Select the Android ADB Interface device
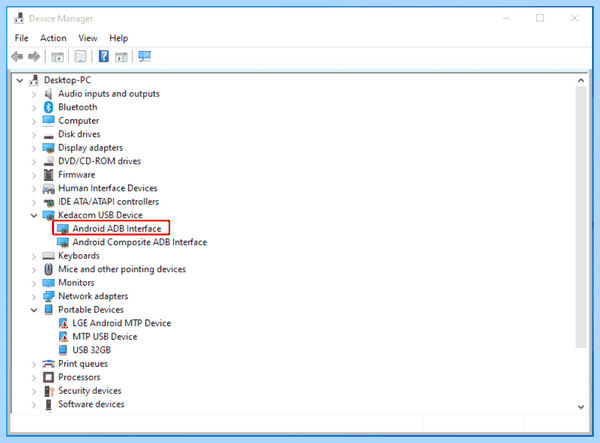Viewport: 600px width, 443px height. [117, 229]
